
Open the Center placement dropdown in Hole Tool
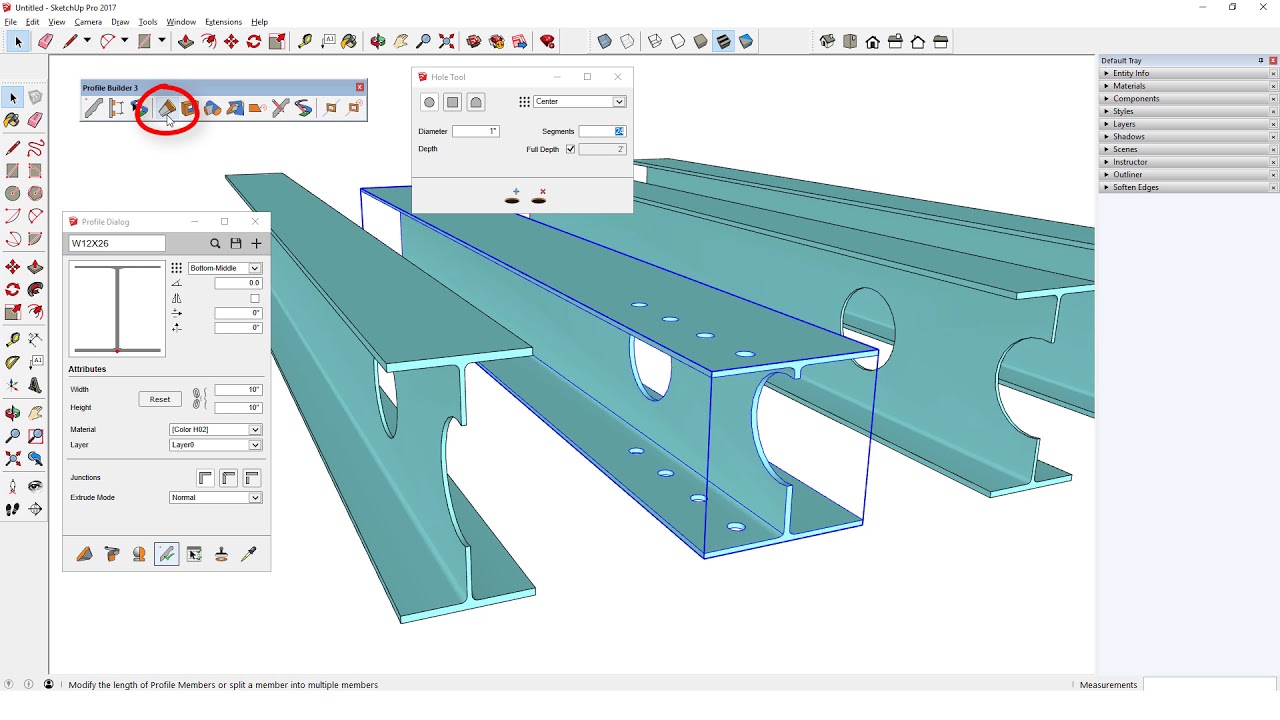[x=579, y=102]
